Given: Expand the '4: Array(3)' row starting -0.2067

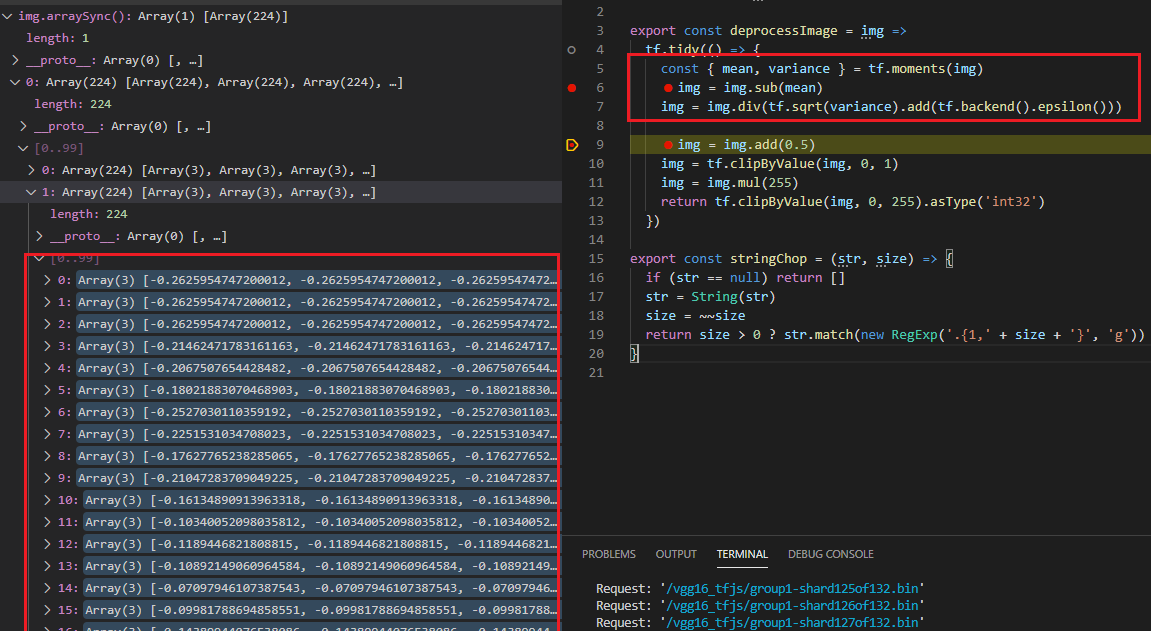Looking at the screenshot, I should coord(48,368).
